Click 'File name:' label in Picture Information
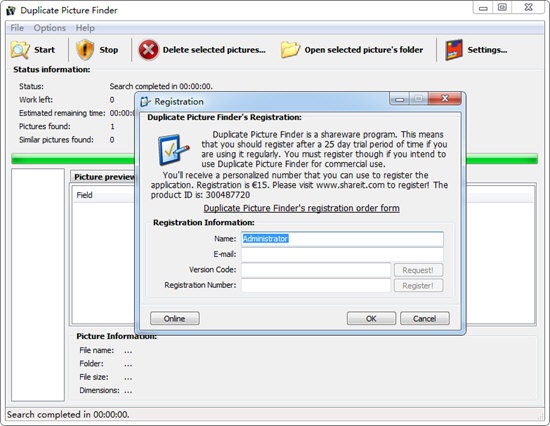 pyautogui.click(x=97, y=350)
